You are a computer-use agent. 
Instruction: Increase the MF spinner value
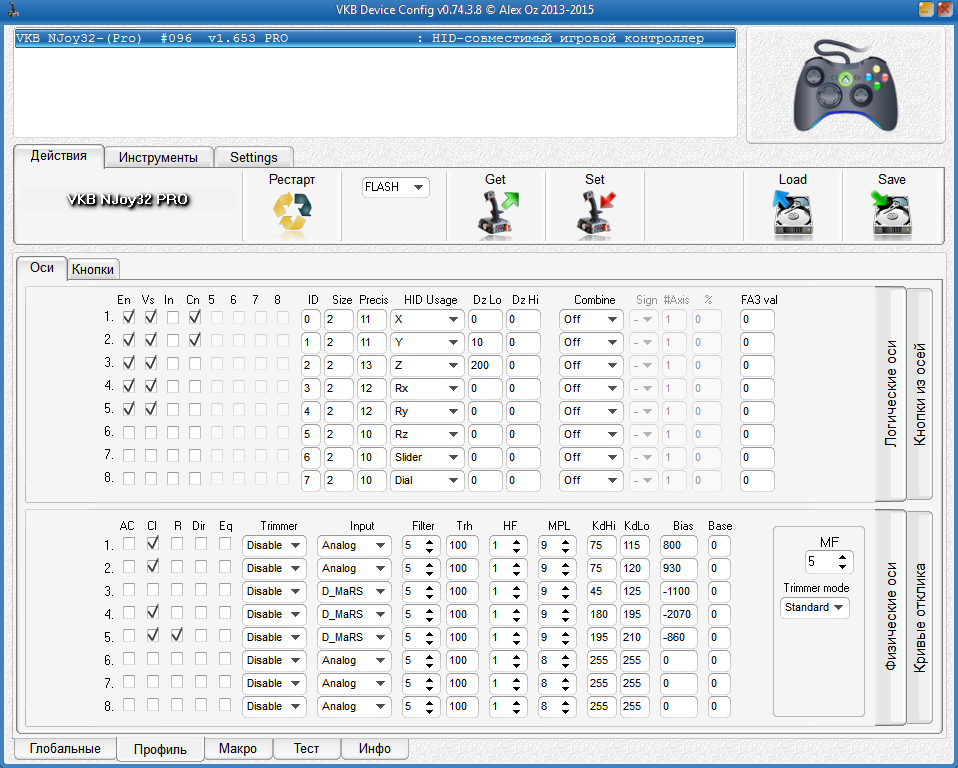tap(843, 557)
